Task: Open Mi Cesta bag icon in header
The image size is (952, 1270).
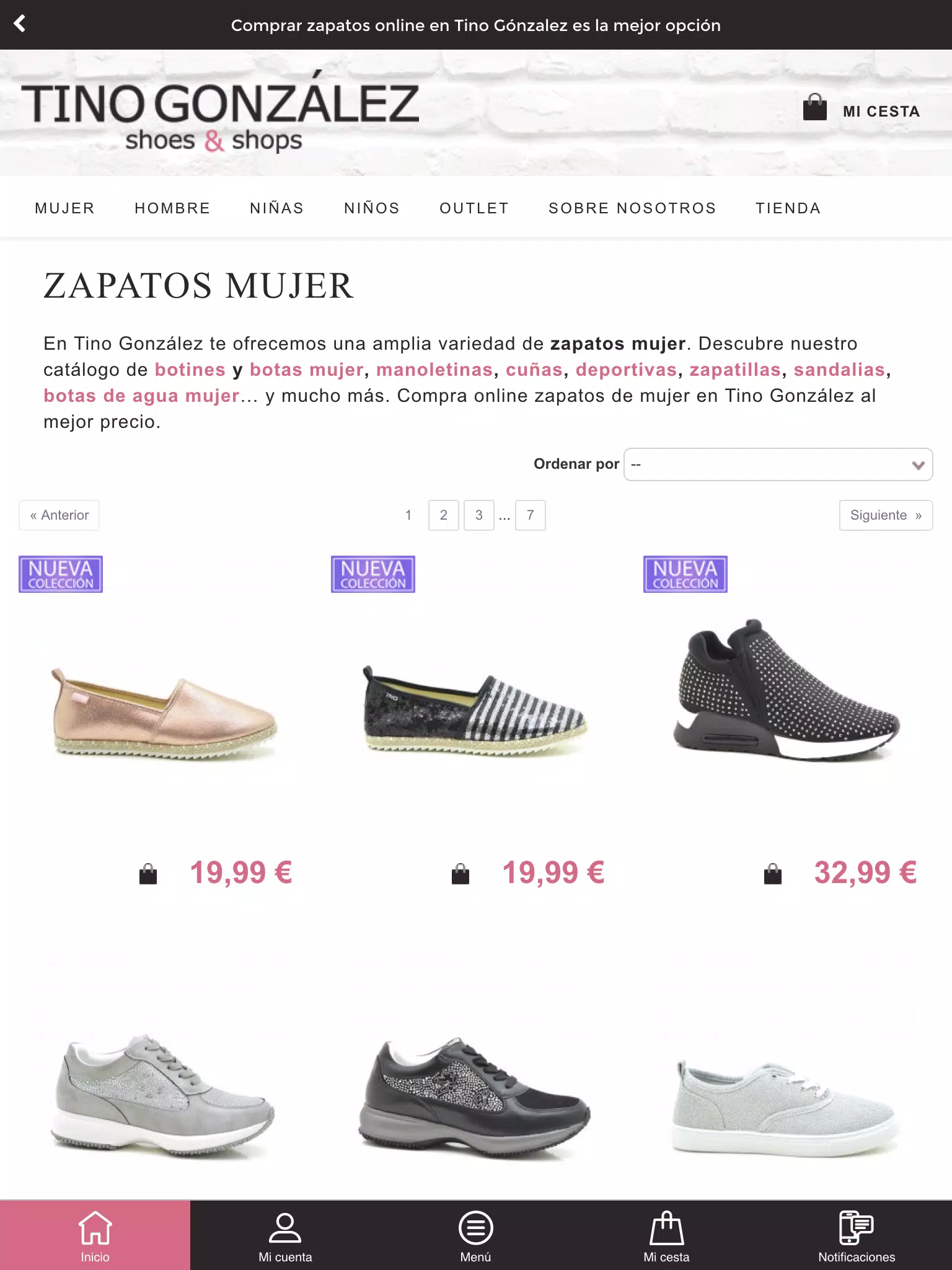Action: (814, 107)
